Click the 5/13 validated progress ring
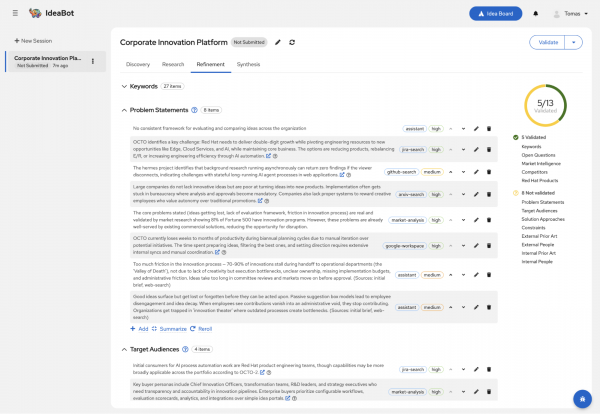This screenshot has width=600, height=414. 545,106
